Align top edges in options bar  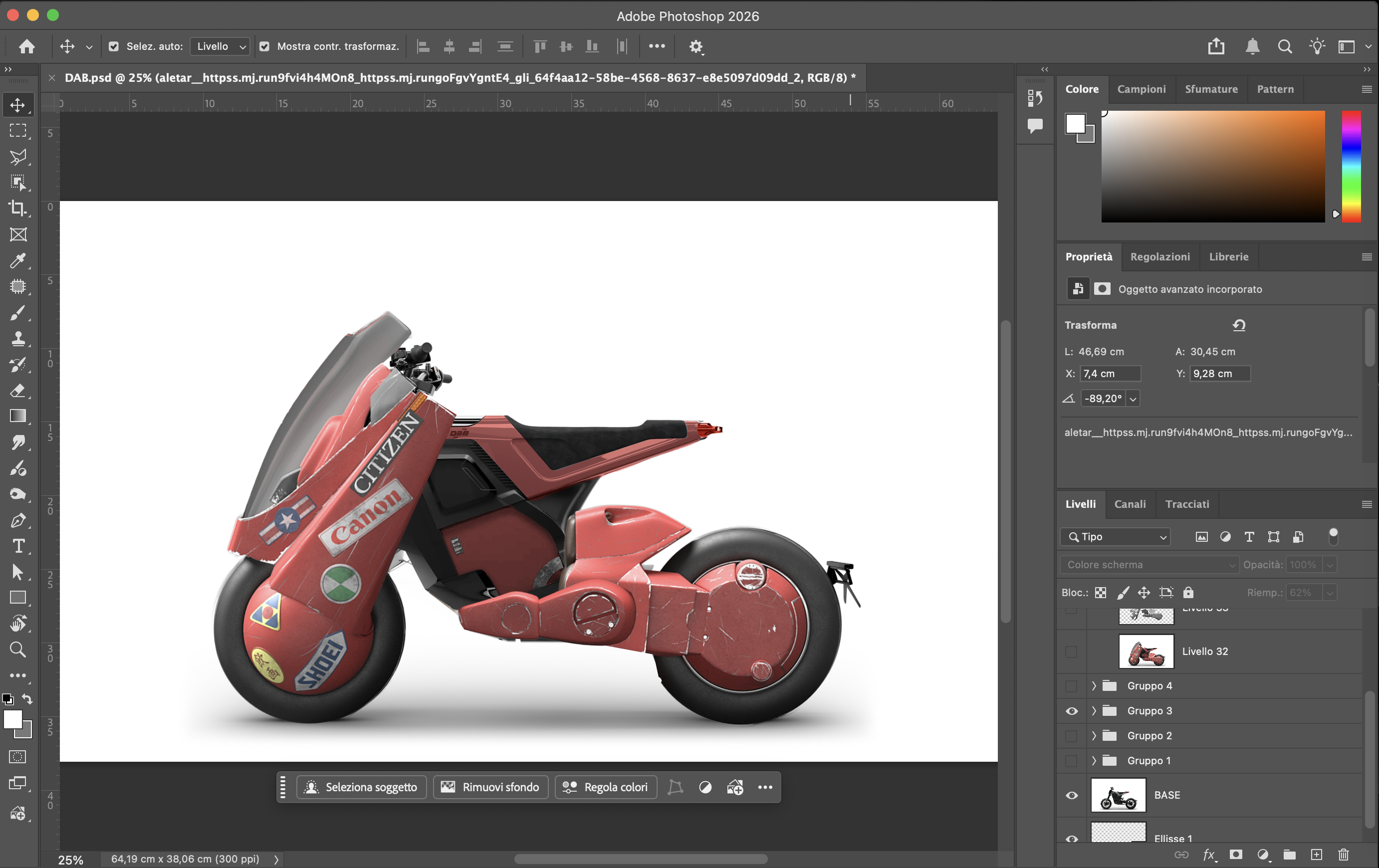click(x=539, y=46)
